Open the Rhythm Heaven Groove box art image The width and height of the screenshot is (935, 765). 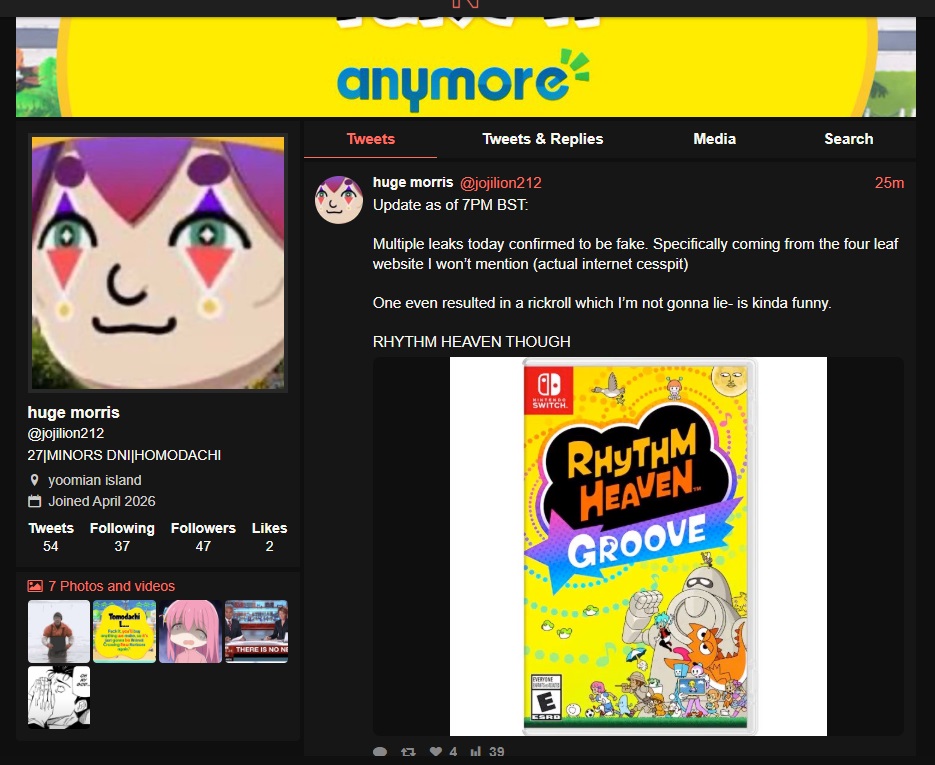[638, 546]
